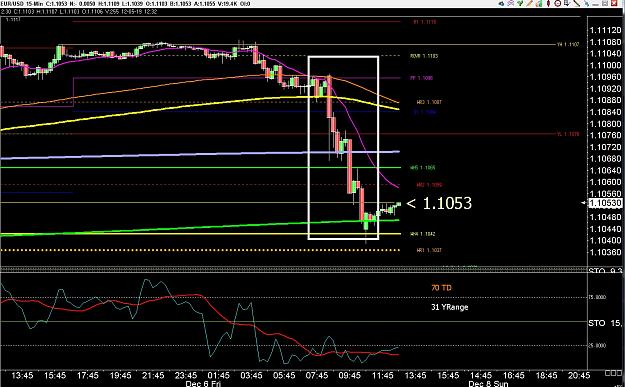Click the 1.10760 price axis label
The width and height of the screenshot is (625, 387).
tap(605, 136)
